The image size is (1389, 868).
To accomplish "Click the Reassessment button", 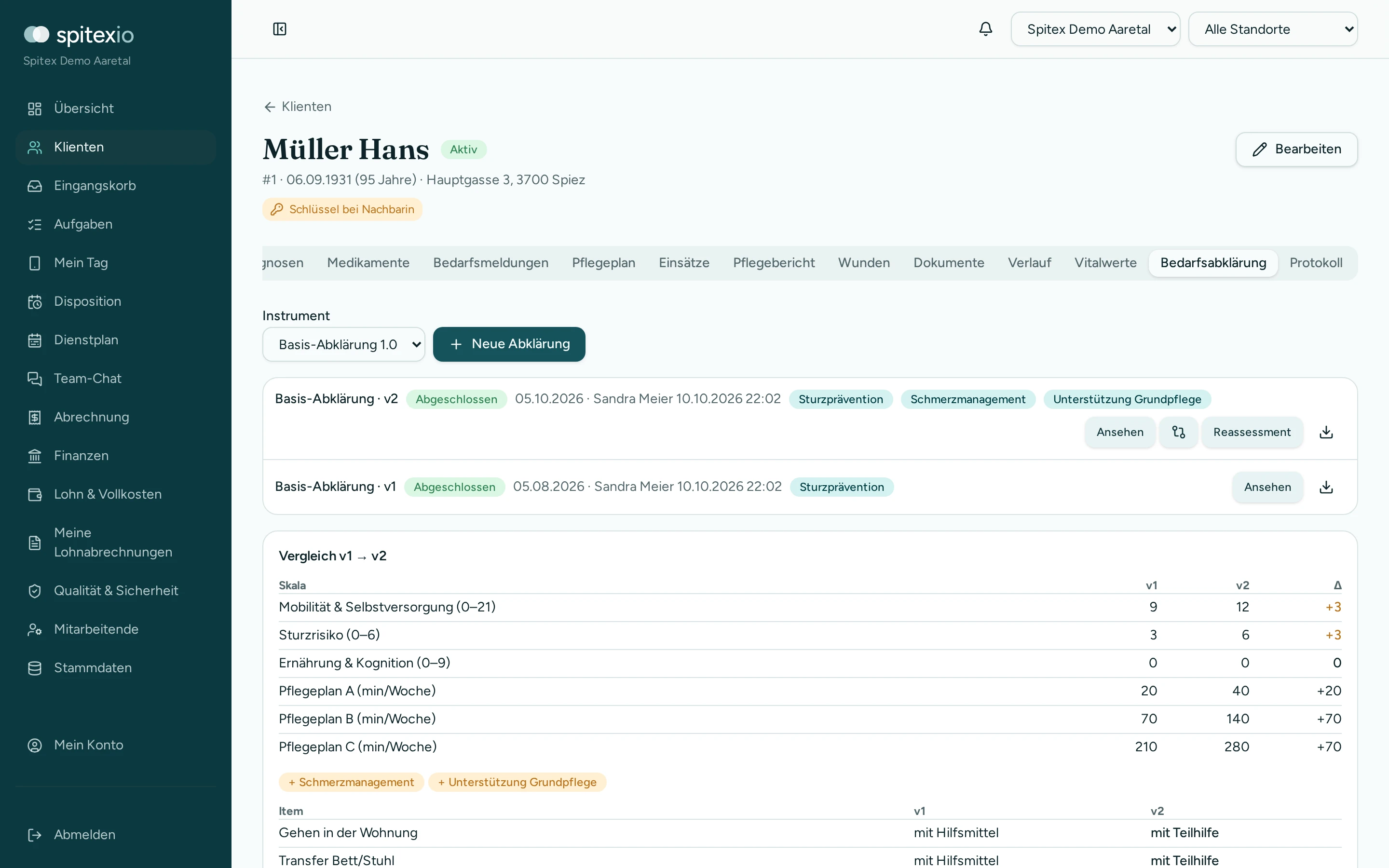I will [1252, 432].
